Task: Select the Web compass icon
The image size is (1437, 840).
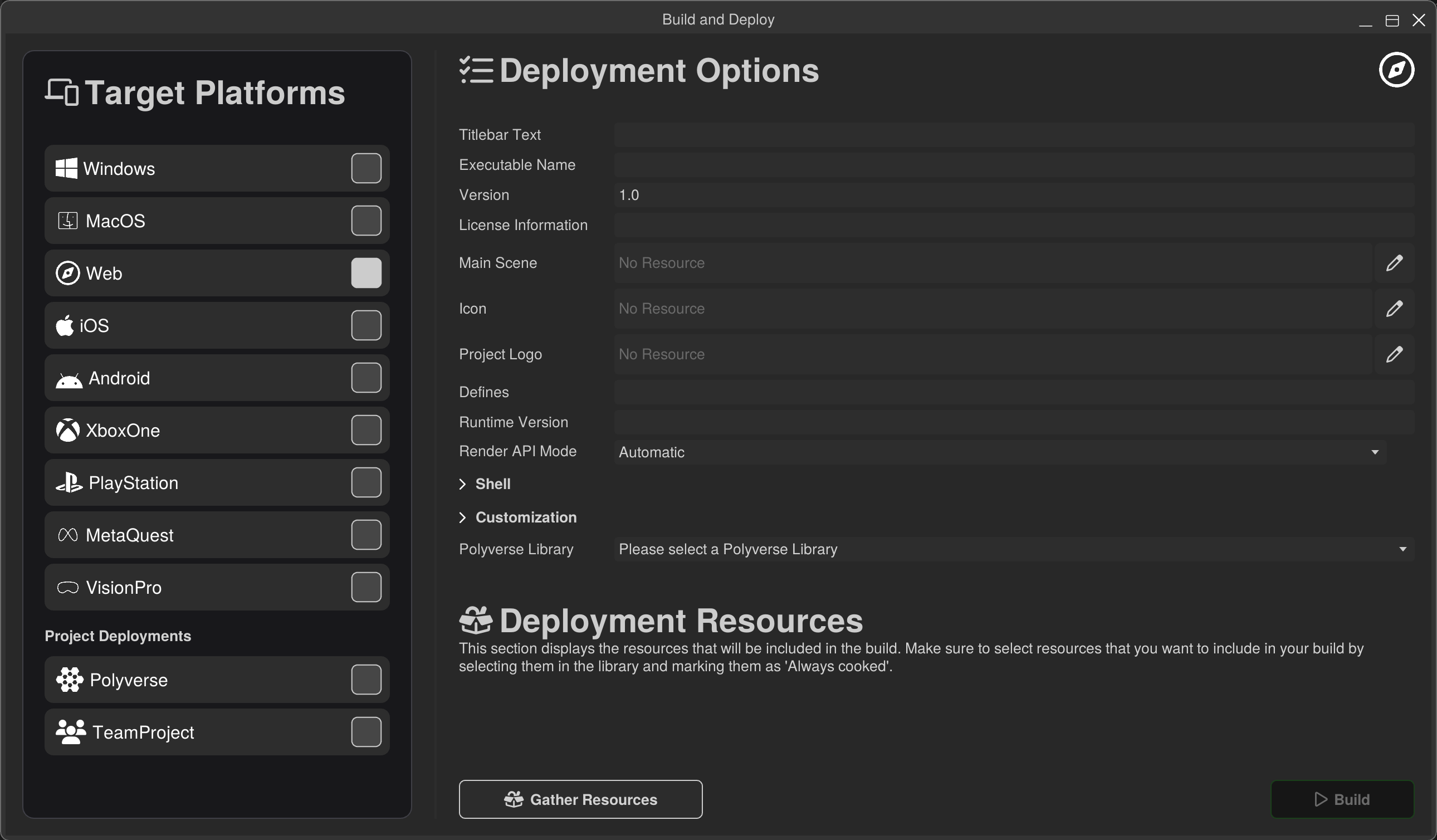Action: 67,272
